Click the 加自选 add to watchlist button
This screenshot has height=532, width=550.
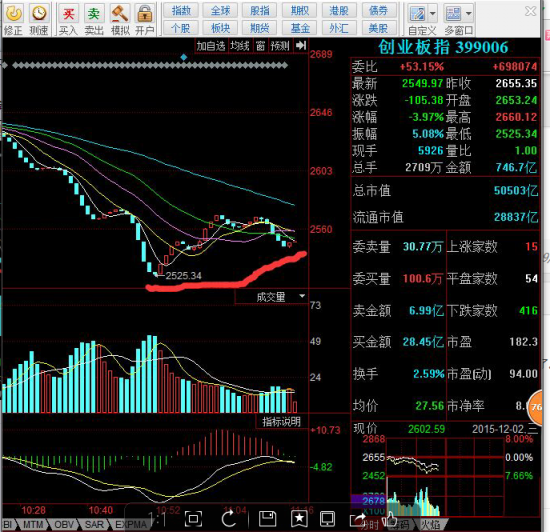pyautogui.click(x=210, y=46)
